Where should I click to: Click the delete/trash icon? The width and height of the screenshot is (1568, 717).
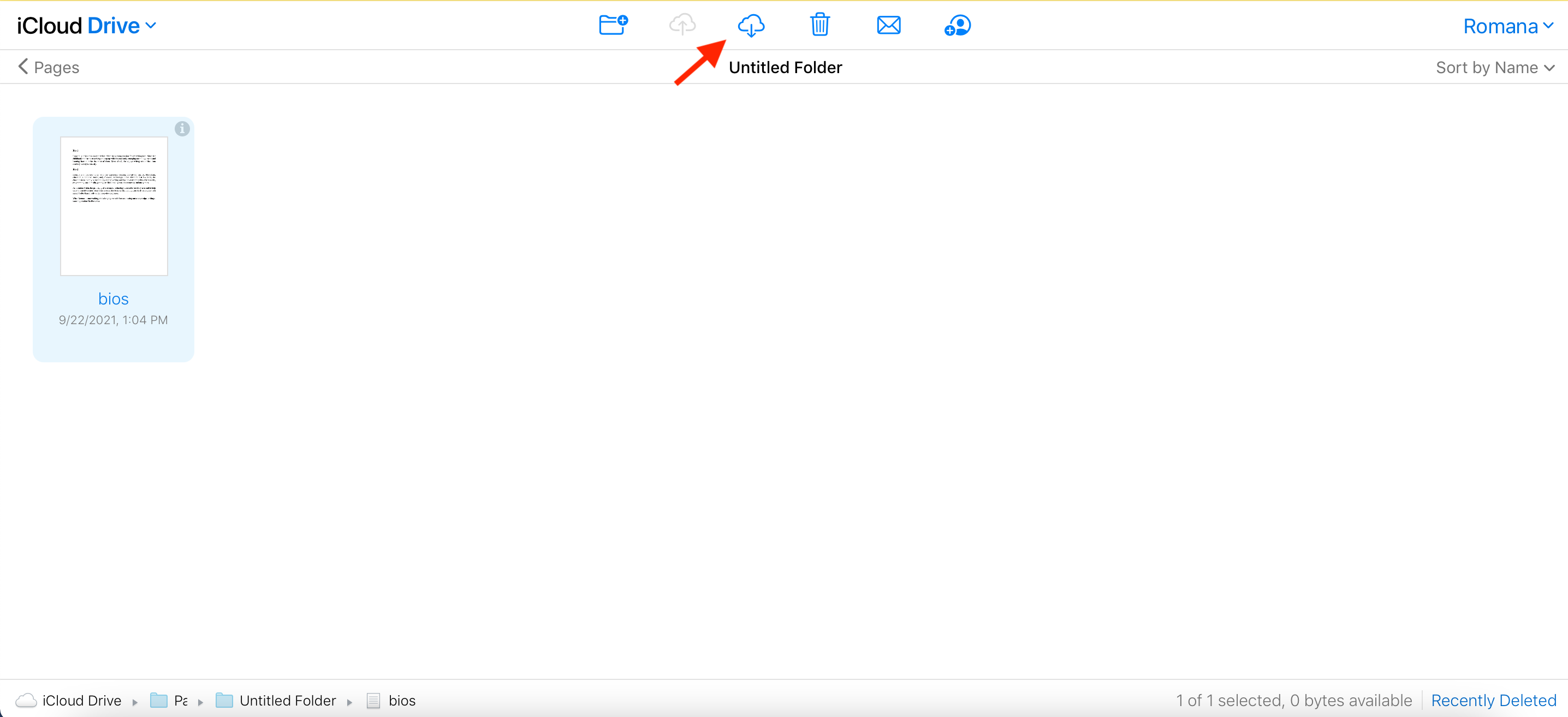pos(821,25)
